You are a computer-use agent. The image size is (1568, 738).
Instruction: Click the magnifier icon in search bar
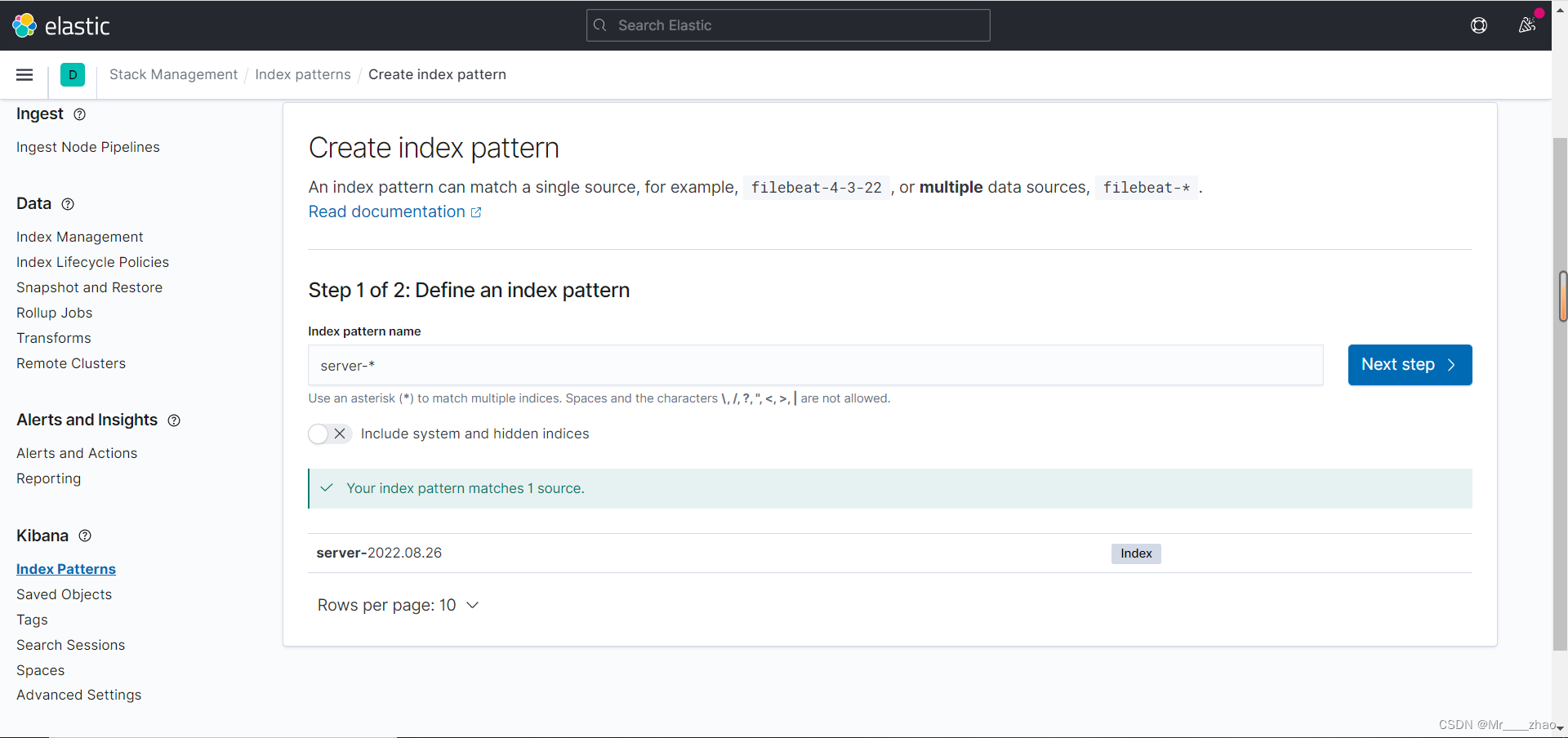(600, 25)
